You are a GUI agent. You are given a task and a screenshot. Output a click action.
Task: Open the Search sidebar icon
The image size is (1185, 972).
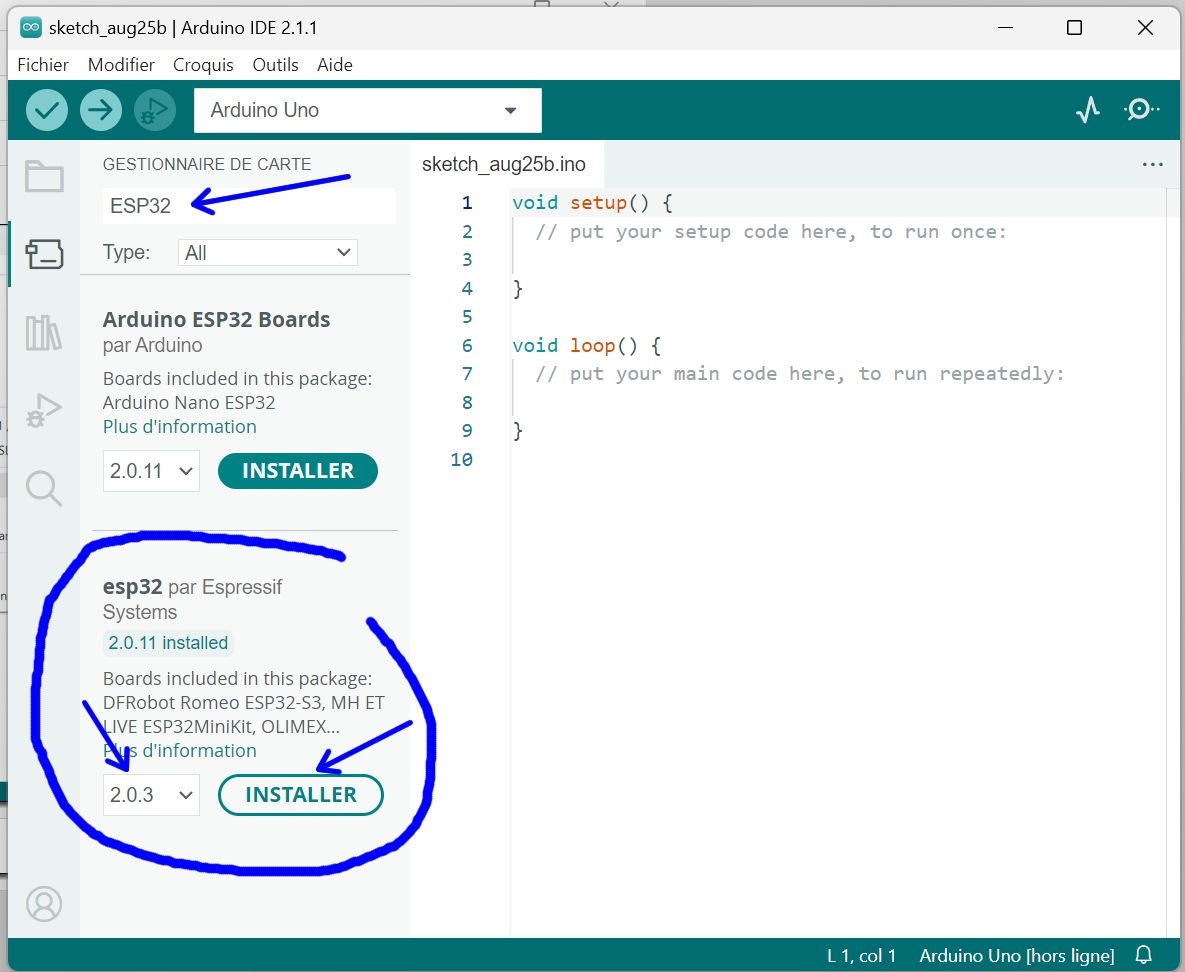[x=44, y=488]
